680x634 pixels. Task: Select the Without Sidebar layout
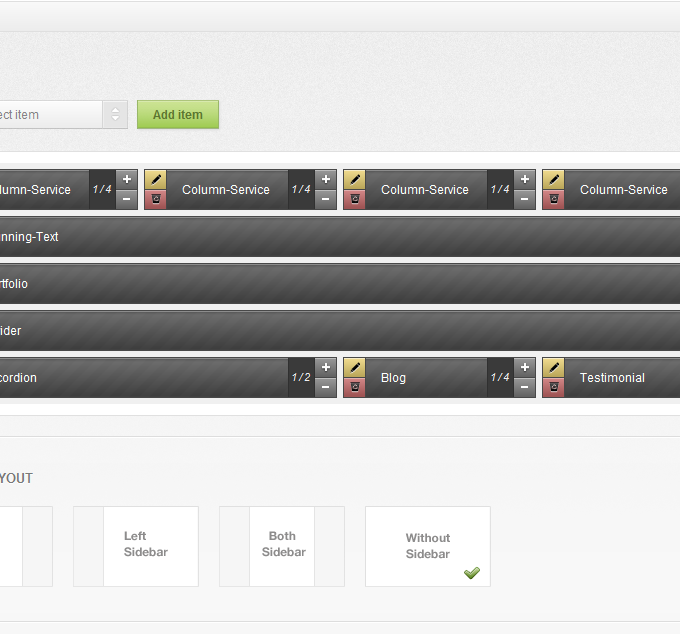tap(427, 546)
